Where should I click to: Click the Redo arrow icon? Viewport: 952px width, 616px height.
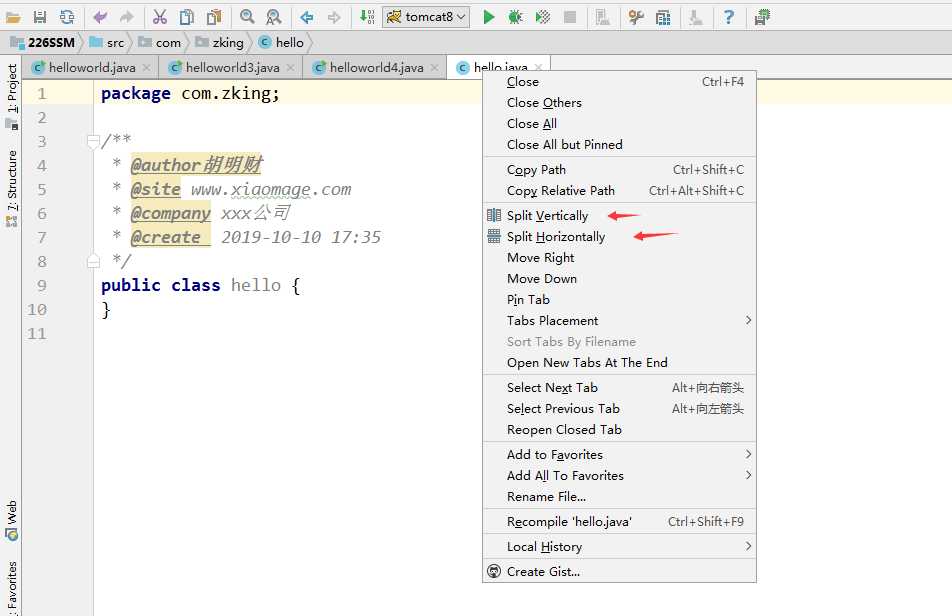coord(126,17)
